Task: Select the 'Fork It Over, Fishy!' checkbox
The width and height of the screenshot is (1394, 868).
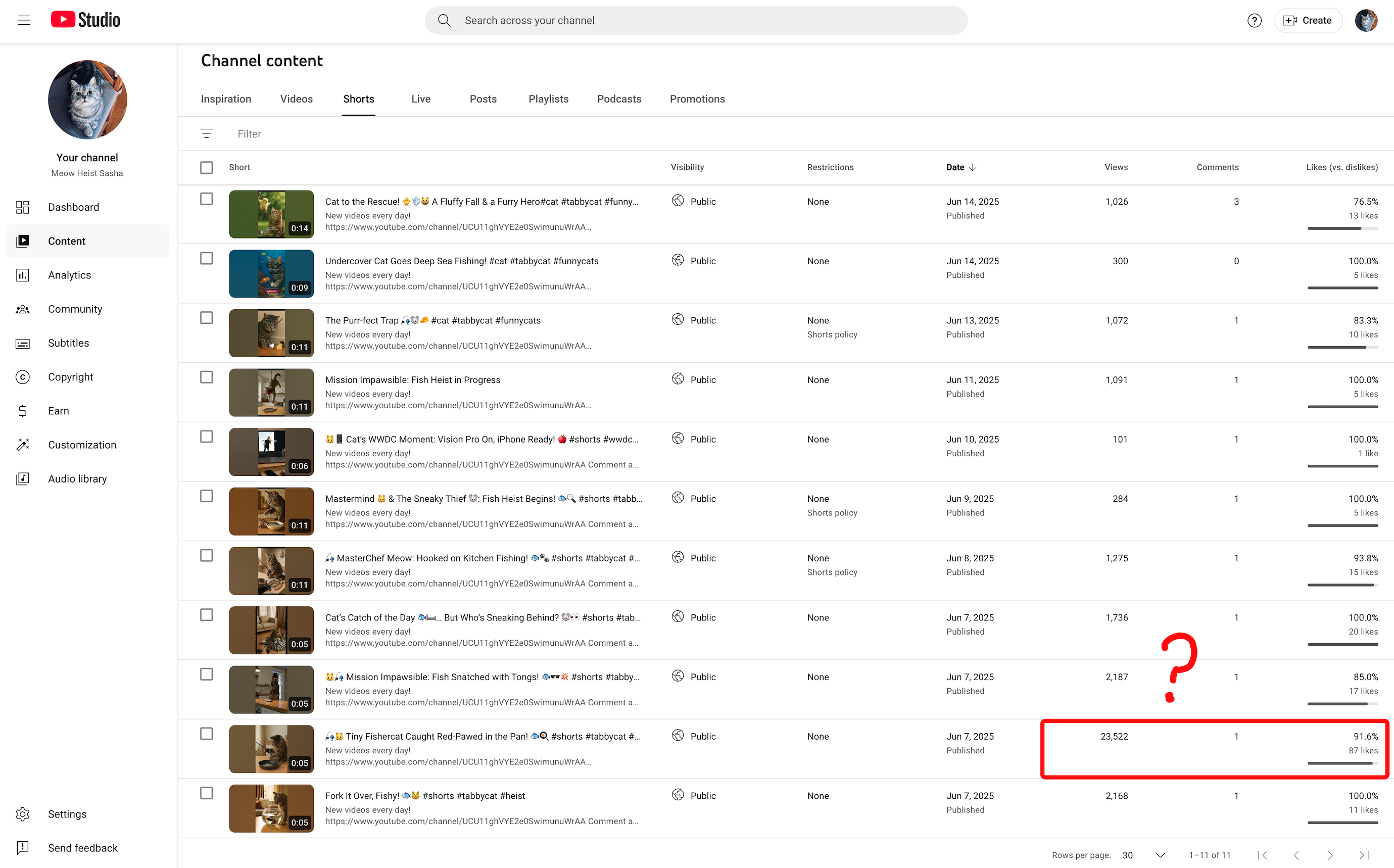Action: [x=207, y=793]
